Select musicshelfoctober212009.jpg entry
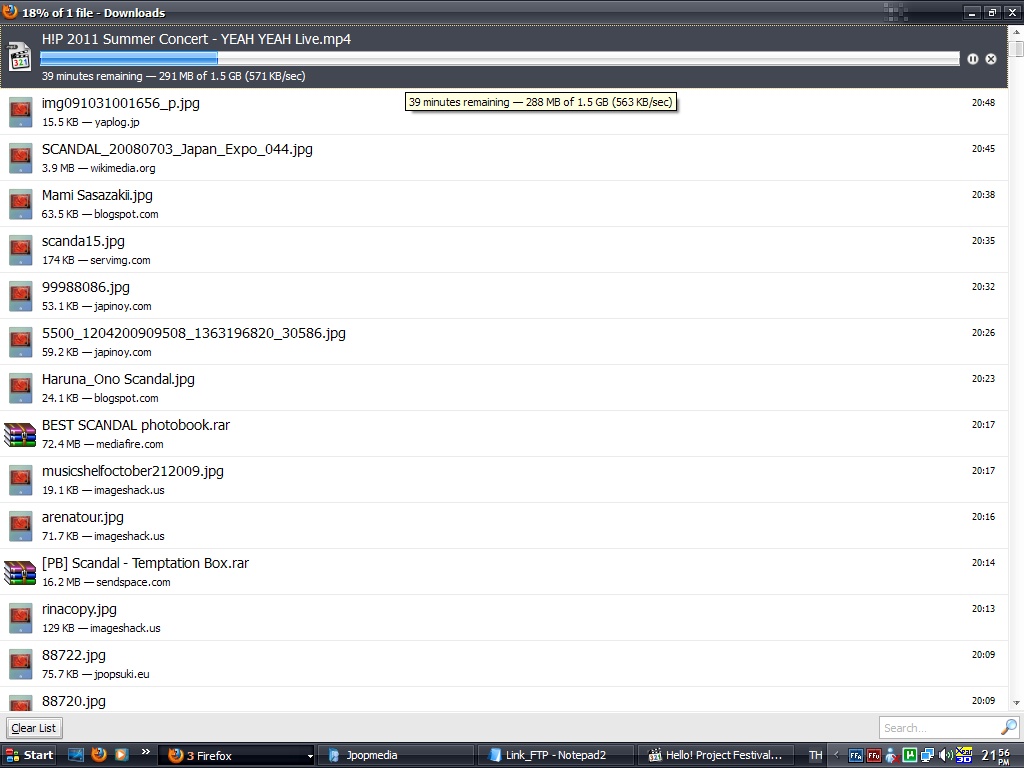 (x=504, y=480)
